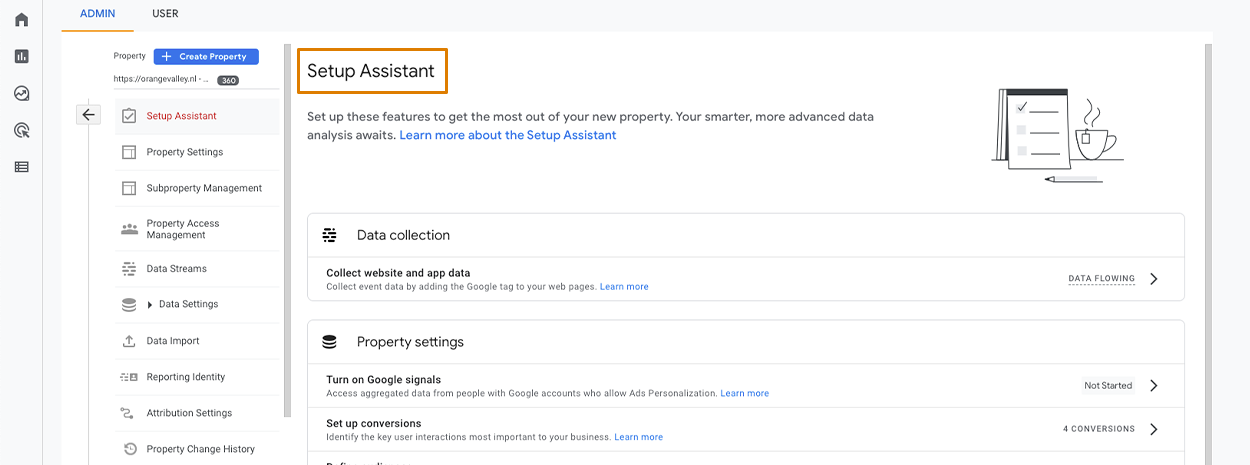Image resolution: width=1250 pixels, height=465 pixels.
Task: Follow Learn more link under Set up conversions
Action: [x=639, y=437]
